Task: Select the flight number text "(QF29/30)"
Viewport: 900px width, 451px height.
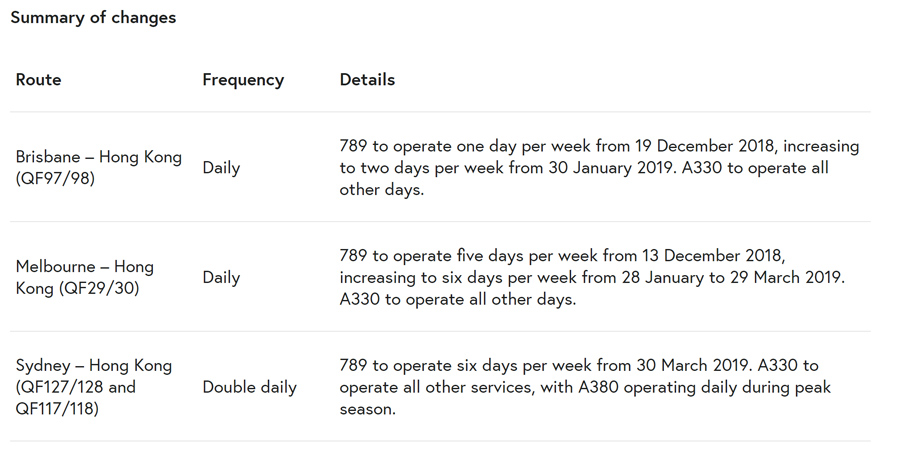Action: (99, 289)
